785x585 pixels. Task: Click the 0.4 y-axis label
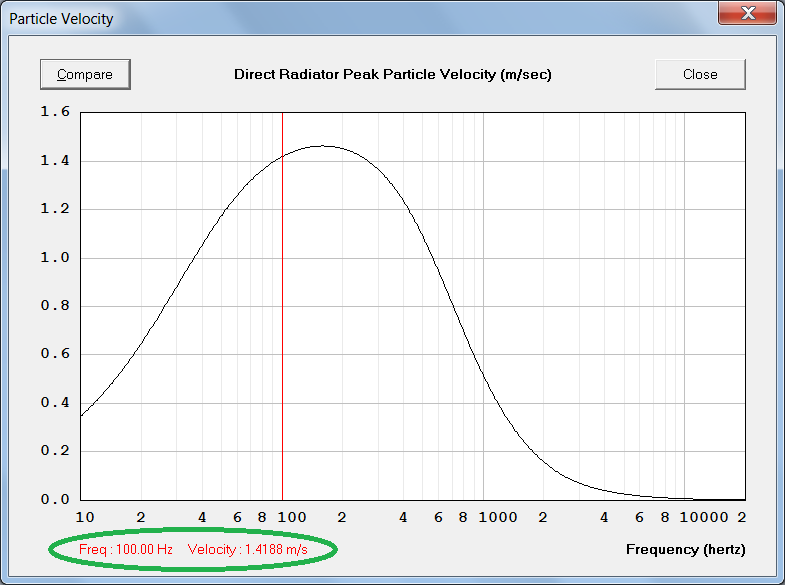click(55, 403)
